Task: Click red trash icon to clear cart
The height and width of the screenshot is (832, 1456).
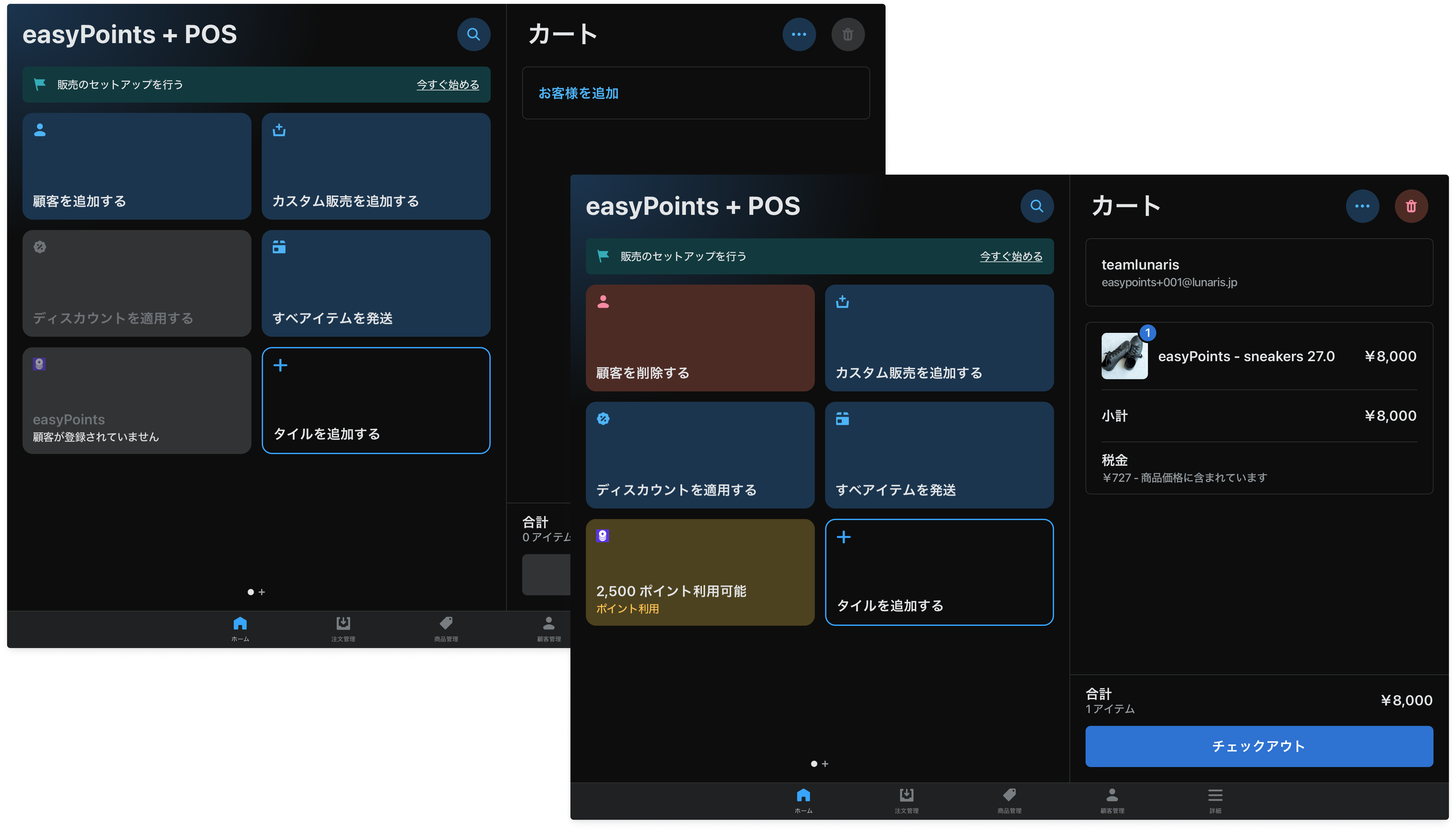Action: tap(1411, 206)
